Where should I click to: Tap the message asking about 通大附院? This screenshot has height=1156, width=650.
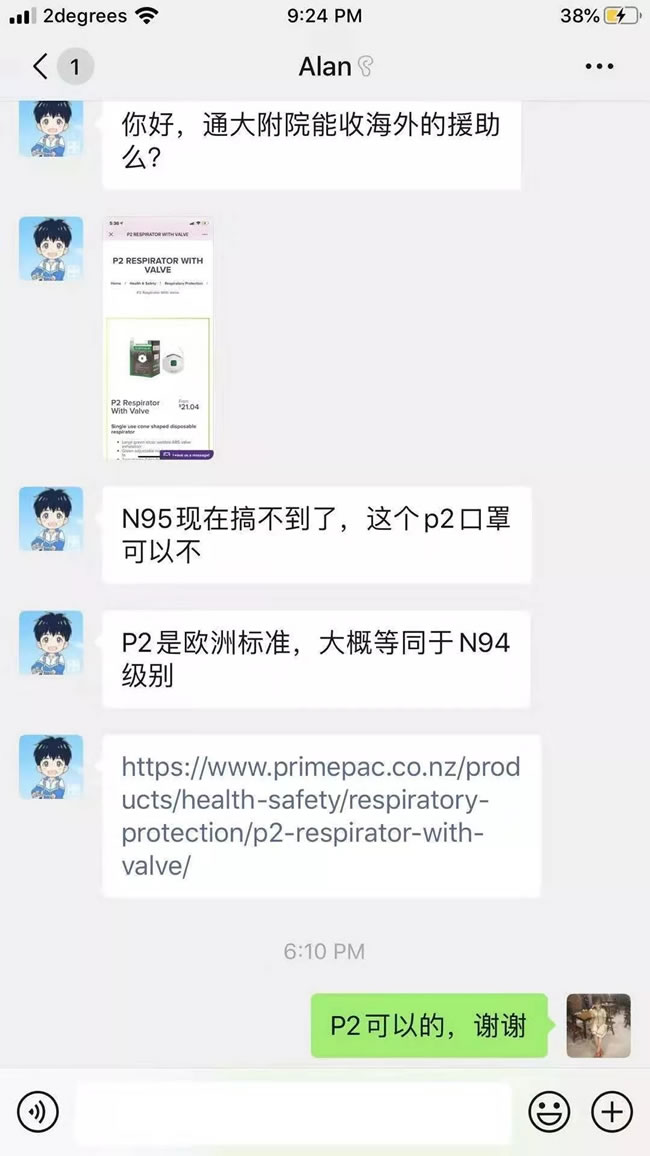(x=311, y=145)
